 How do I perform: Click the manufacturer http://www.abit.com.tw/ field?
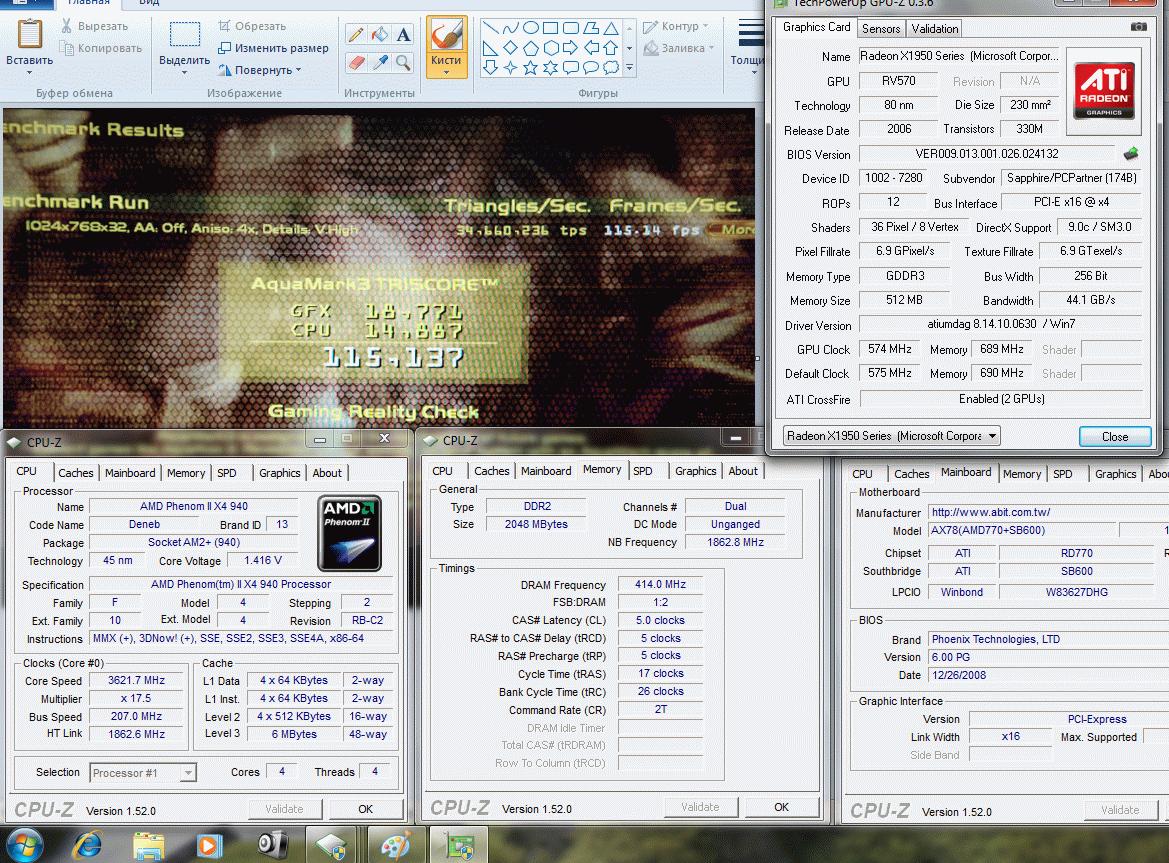[1047, 512]
